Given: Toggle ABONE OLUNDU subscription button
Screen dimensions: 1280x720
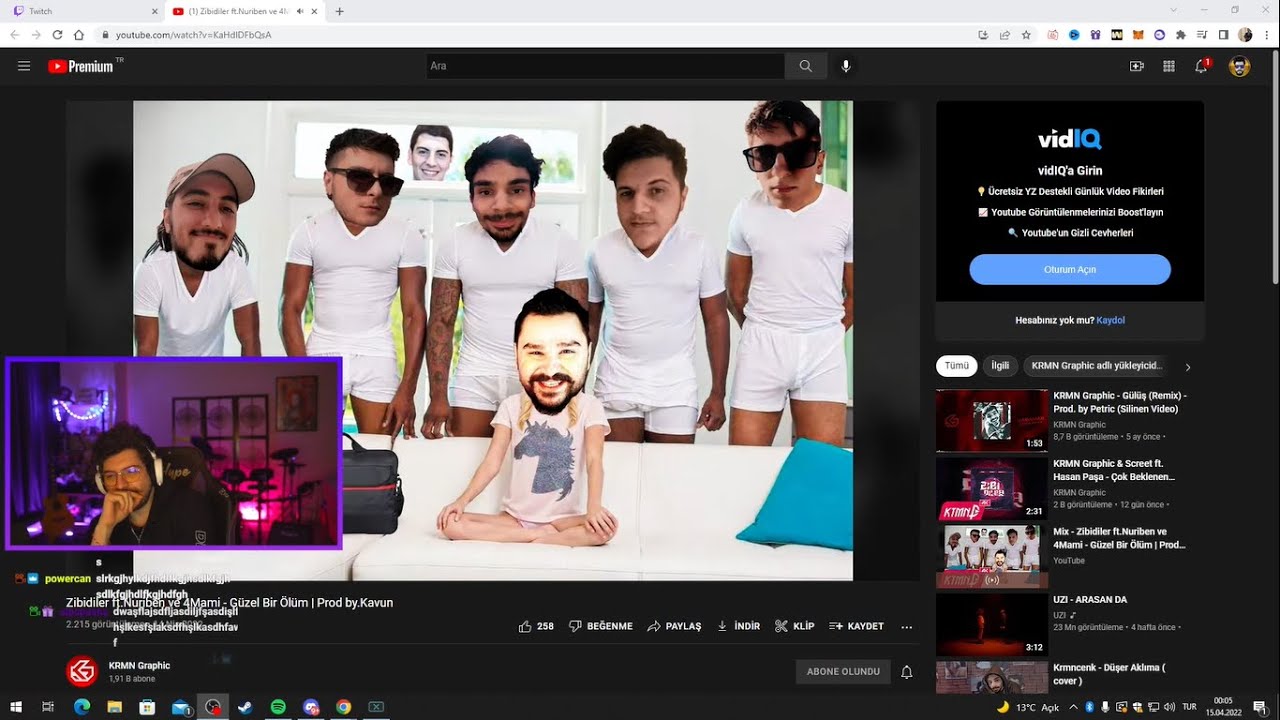Looking at the screenshot, I should (843, 672).
